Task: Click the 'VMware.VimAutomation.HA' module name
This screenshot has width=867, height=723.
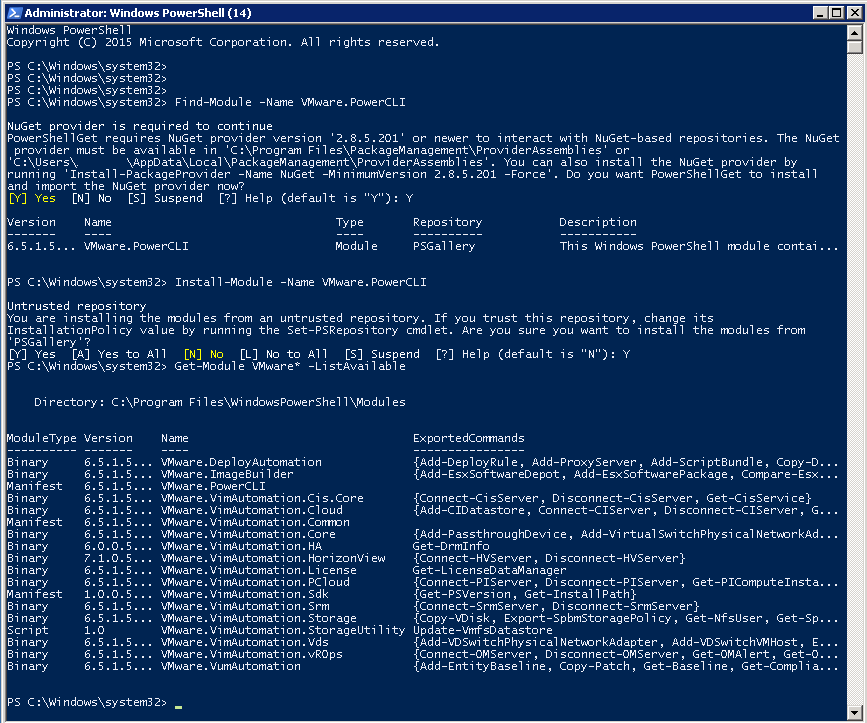Action: coord(241,546)
